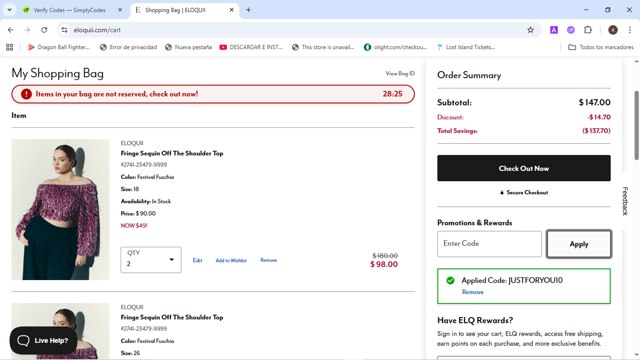Open the Apps grid in bookmarks bar
The width and height of the screenshot is (640, 360).
tap(9, 47)
